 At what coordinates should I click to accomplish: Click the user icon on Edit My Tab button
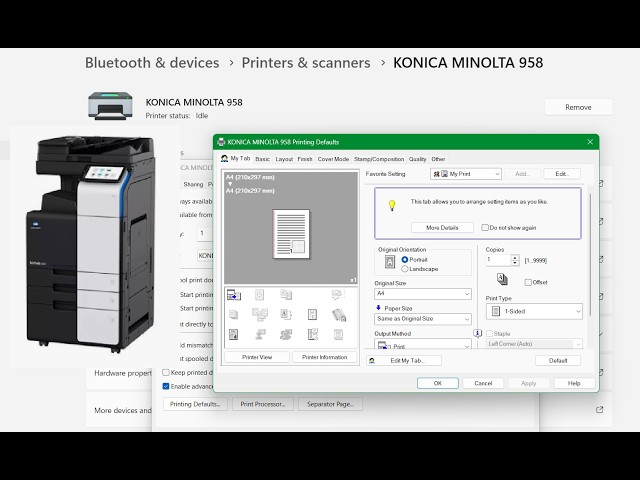tap(372, 360)
